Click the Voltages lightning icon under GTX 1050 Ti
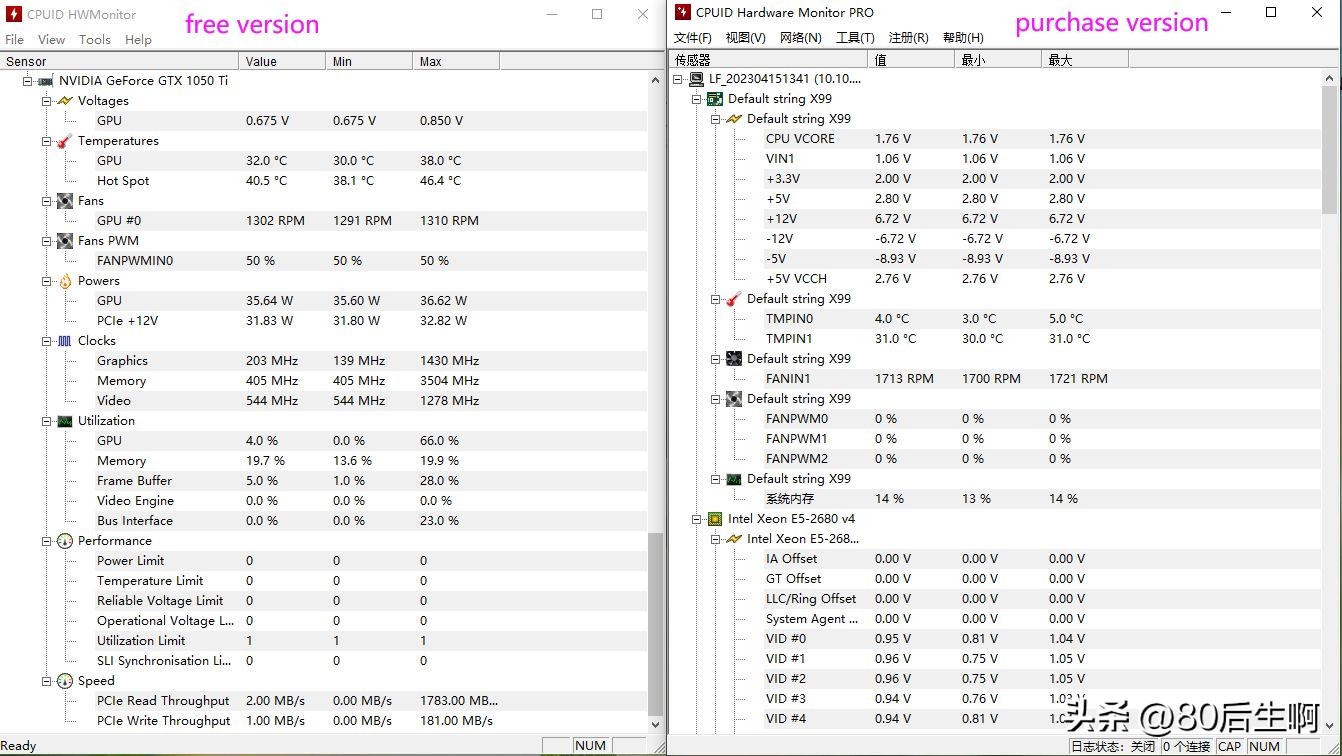1342x756 pixels. click(x=63, y=100)
